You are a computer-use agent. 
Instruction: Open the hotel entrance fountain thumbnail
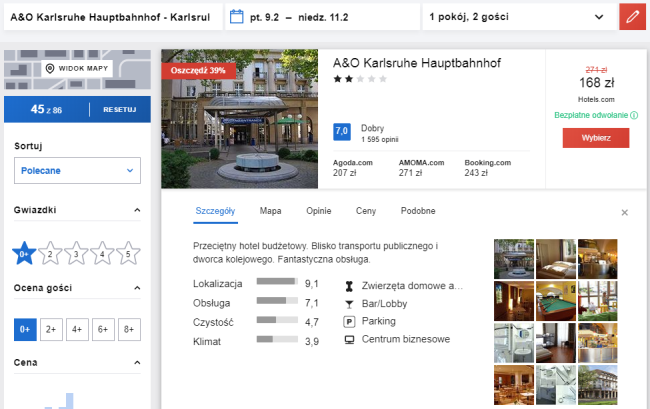(x=514, y=259)
